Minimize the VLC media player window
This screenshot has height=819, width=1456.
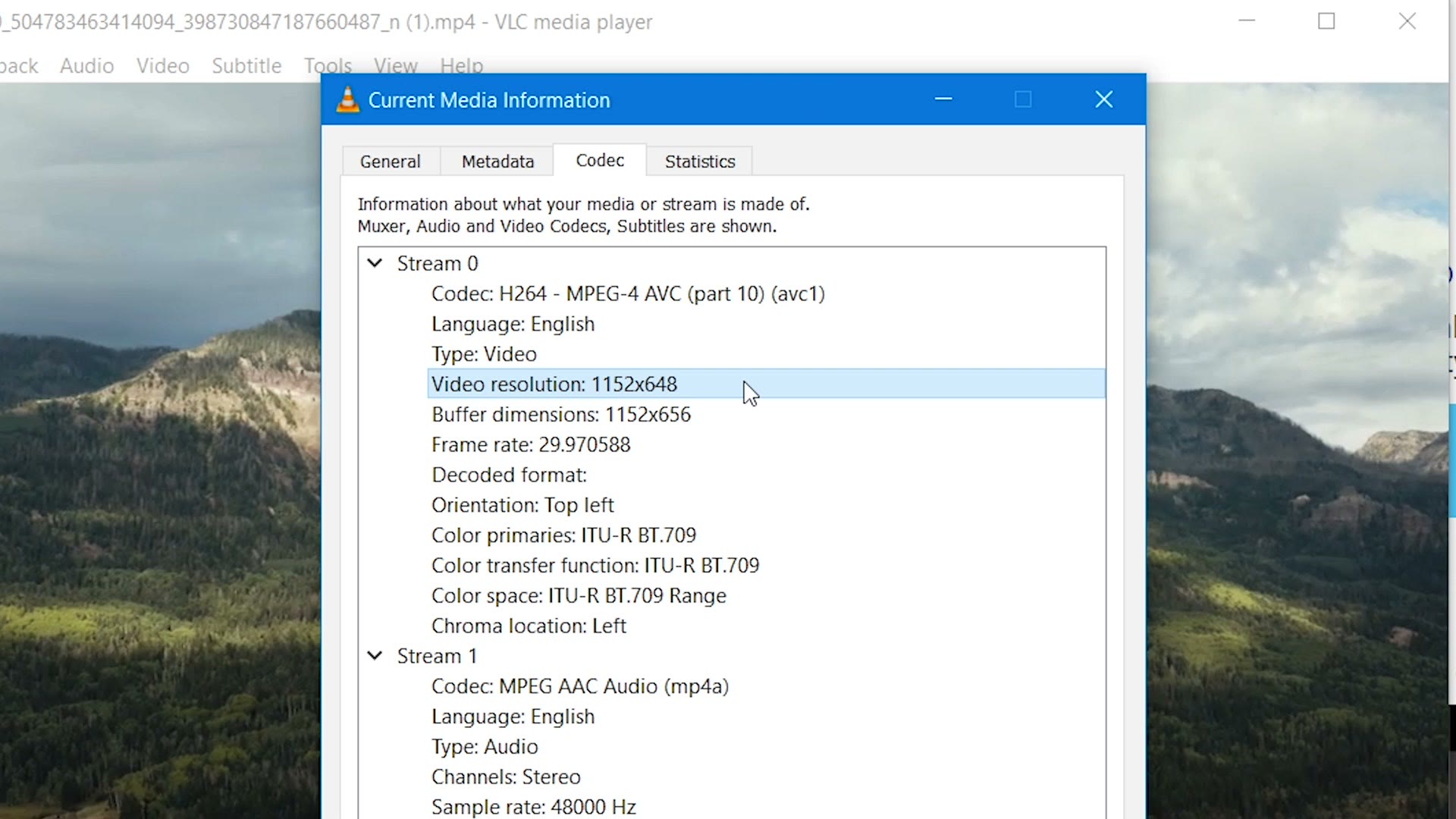click(1247, 21)
